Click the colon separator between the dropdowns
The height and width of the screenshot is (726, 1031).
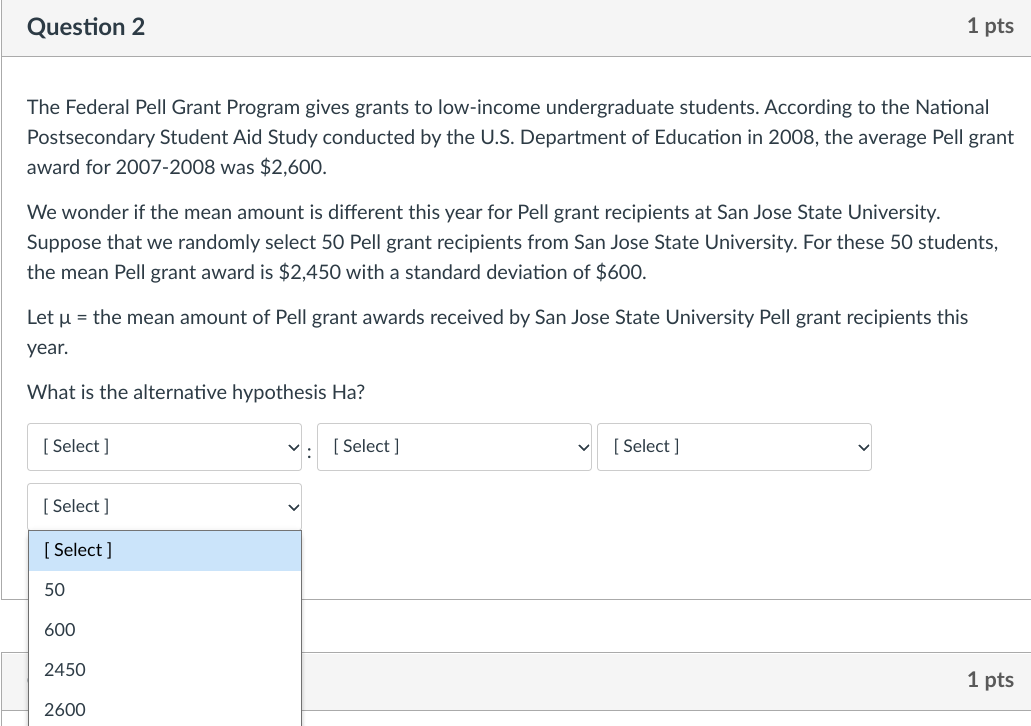[310, 452]
